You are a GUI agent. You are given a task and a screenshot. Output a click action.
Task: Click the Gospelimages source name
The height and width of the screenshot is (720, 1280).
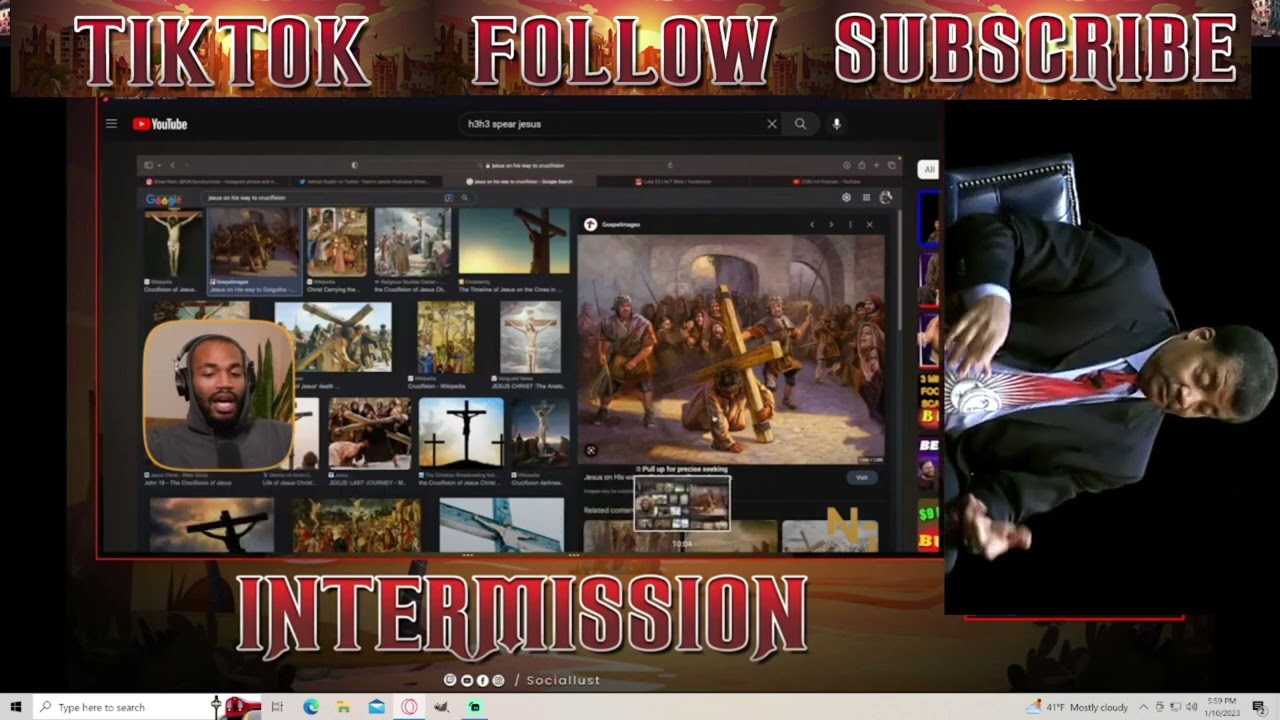(621, 225)
